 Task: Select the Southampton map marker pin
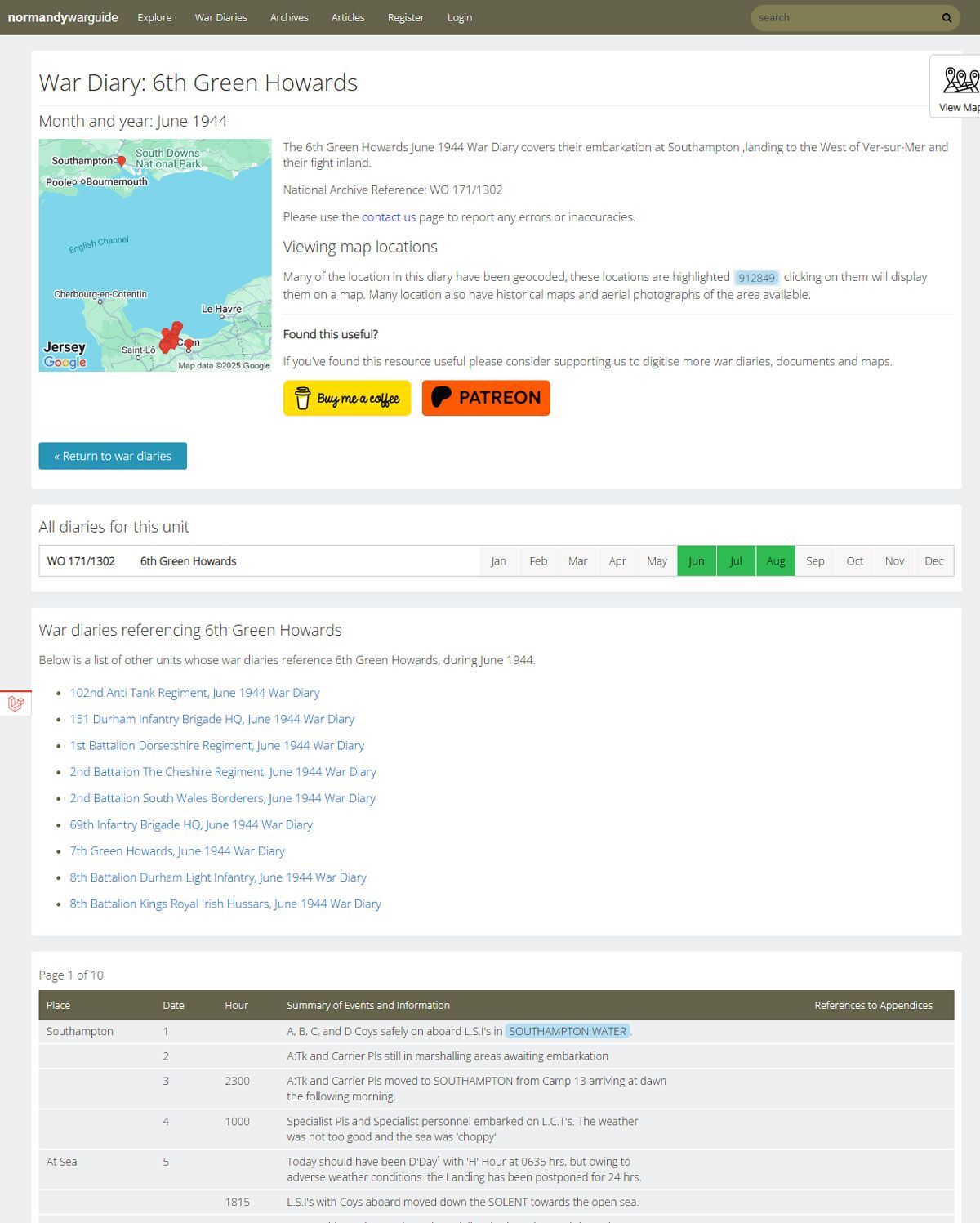click(x=121, y=160)
